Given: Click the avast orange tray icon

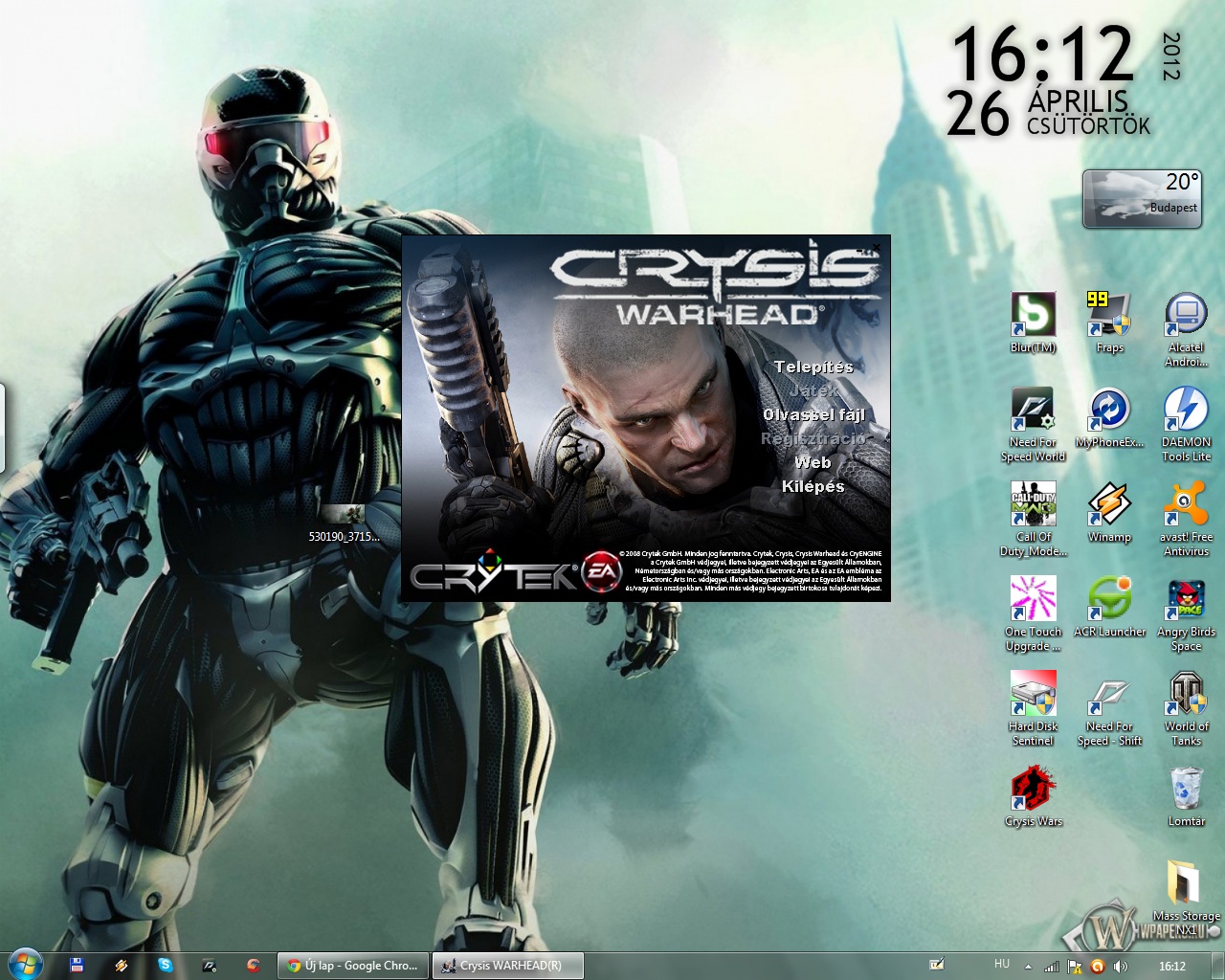Looking at the screenshot, I should click(x=1098, y=967).
